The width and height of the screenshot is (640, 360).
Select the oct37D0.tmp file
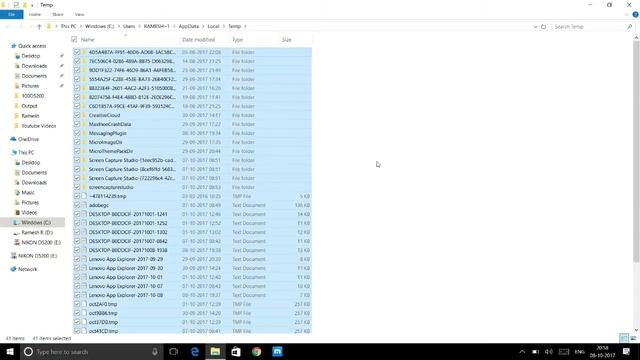pyautogui.click(x=103, y=322)
